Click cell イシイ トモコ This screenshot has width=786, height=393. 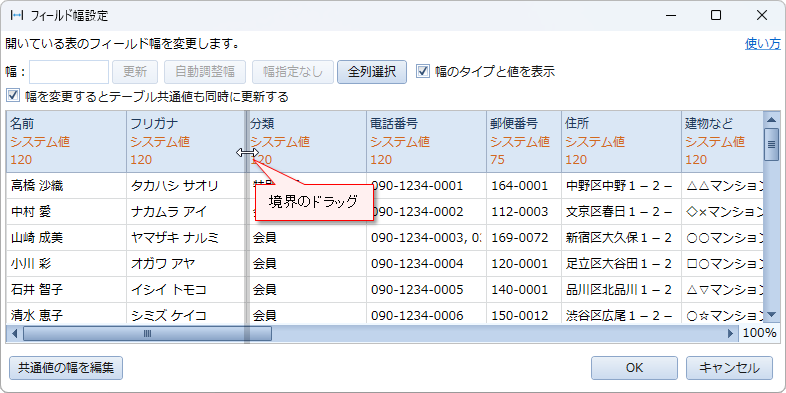185,290
